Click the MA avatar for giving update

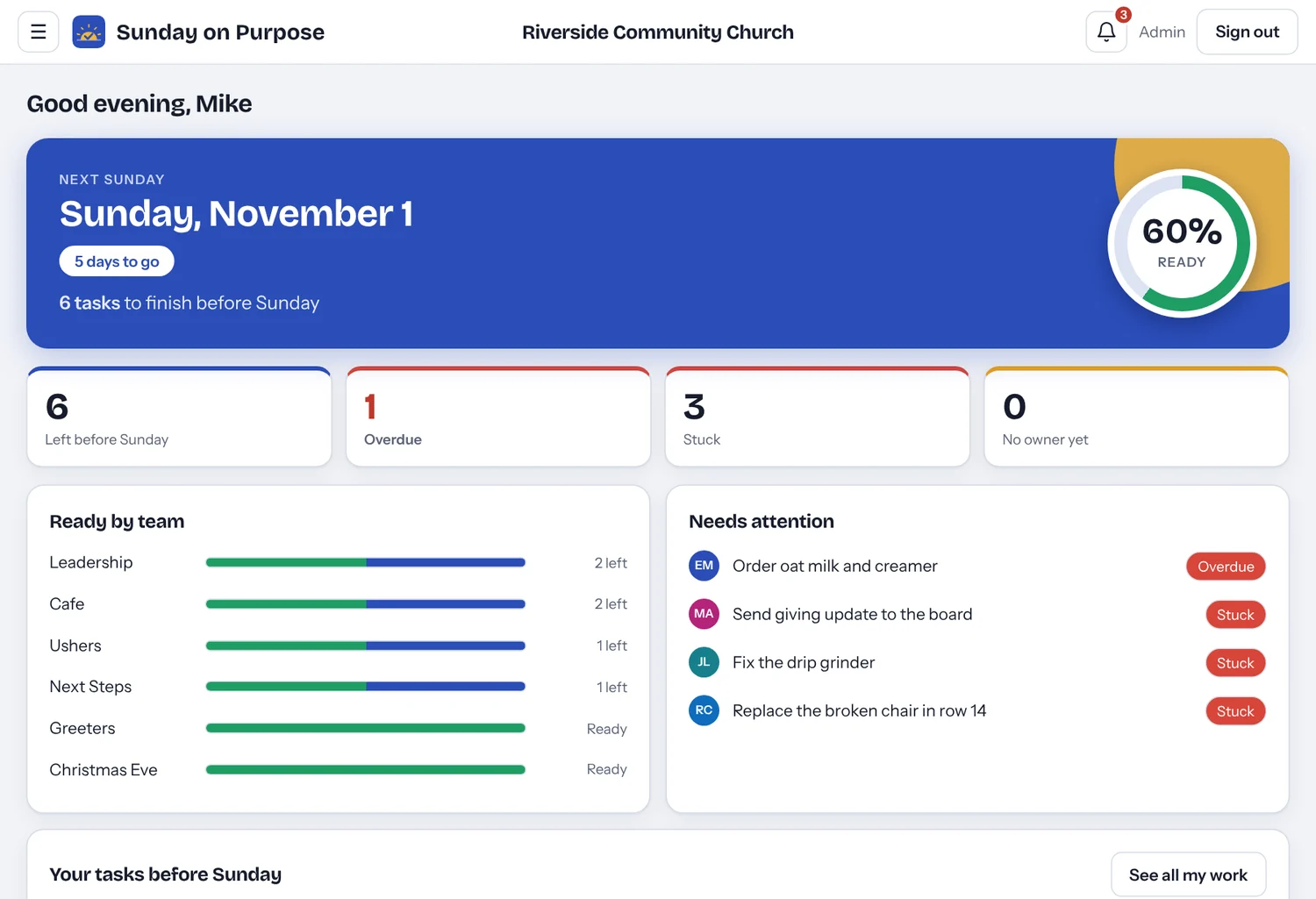[x=704, y=614]
